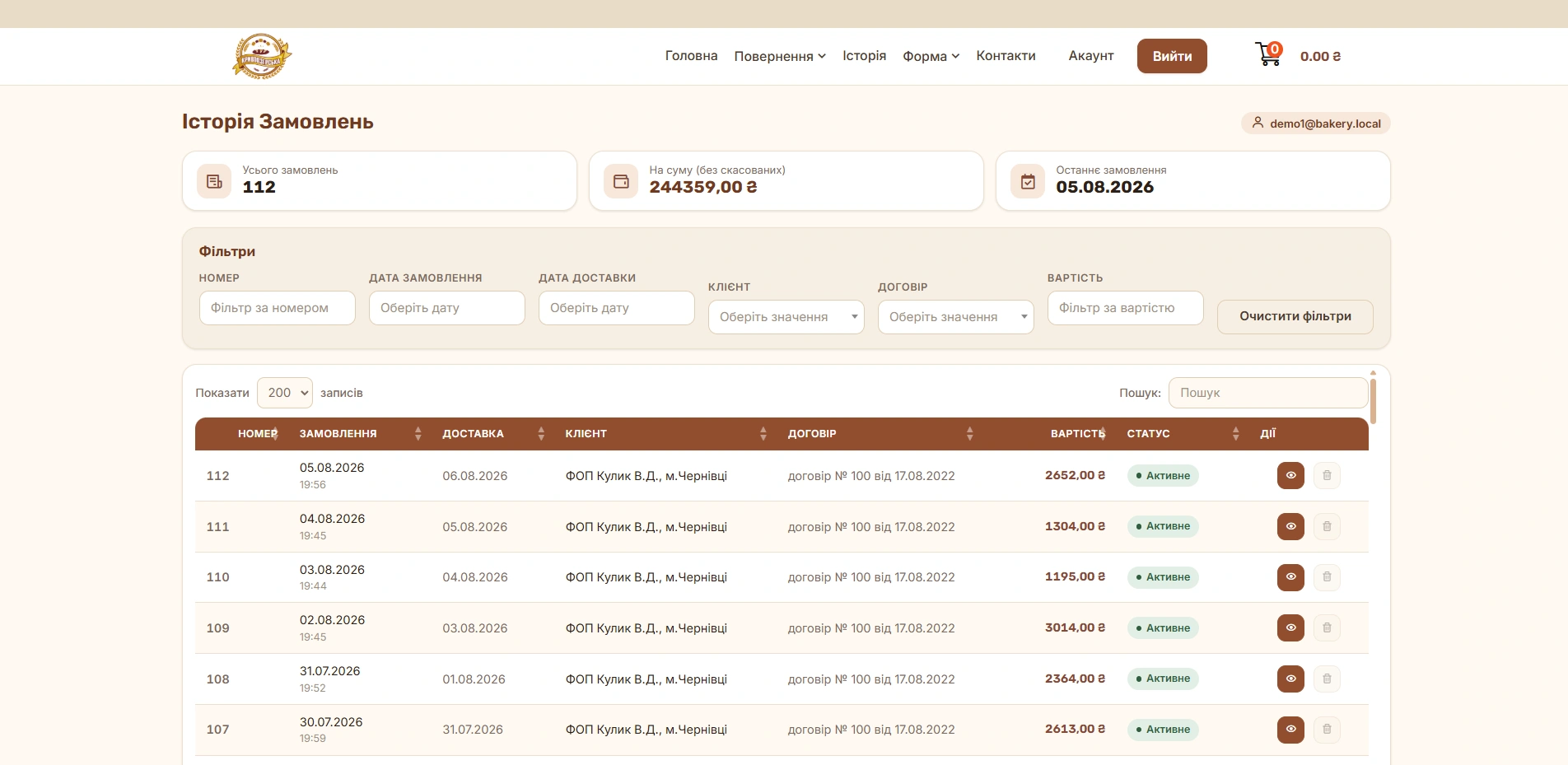Delete order 111 with trash icon
1568x765 pixels.
click(1327, 526)
